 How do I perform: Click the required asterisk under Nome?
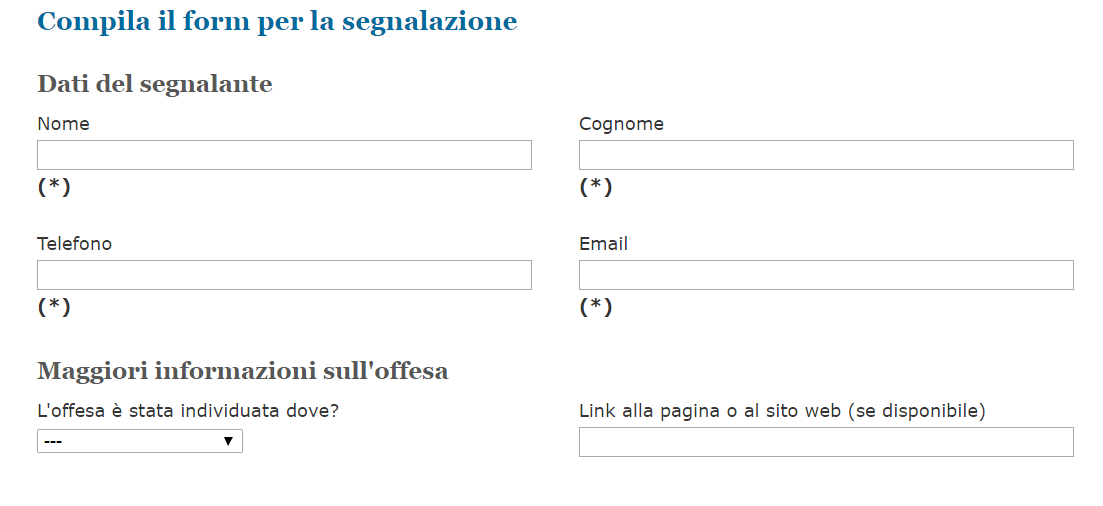click(x=54, y=187)
